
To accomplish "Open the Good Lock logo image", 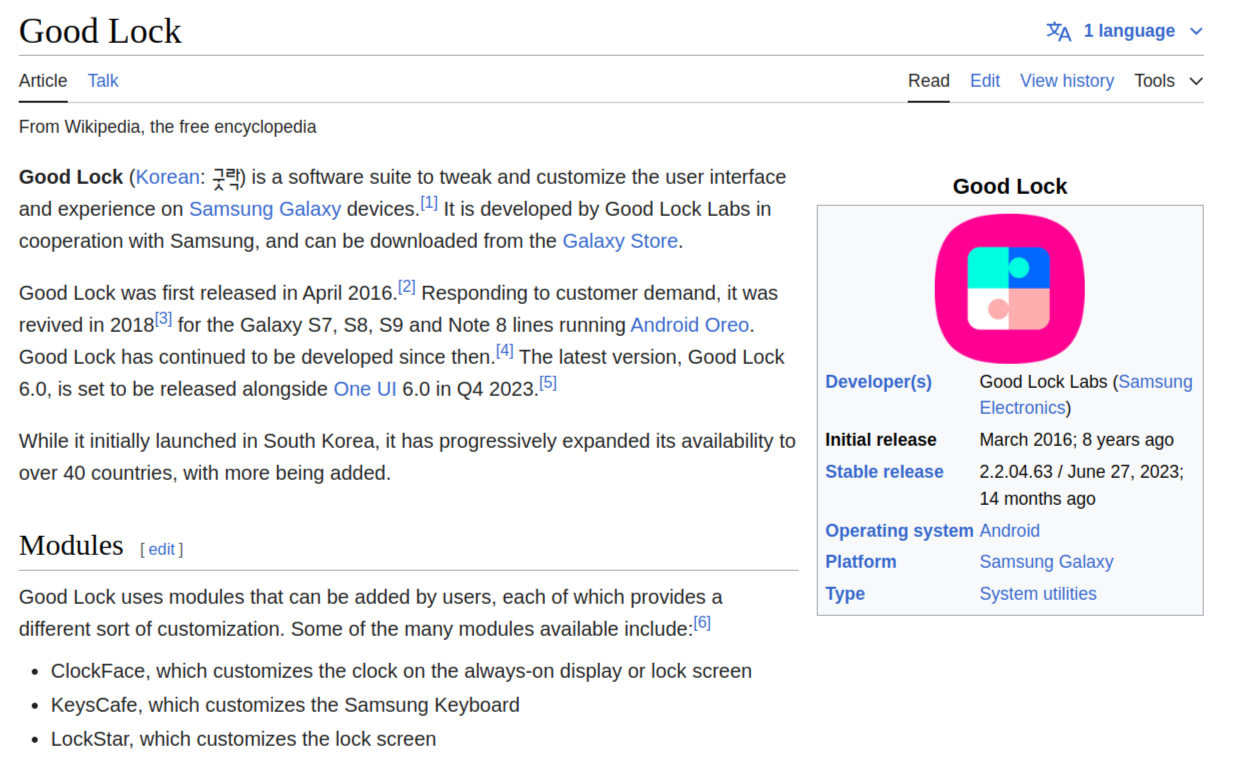I will point(1009,289).
